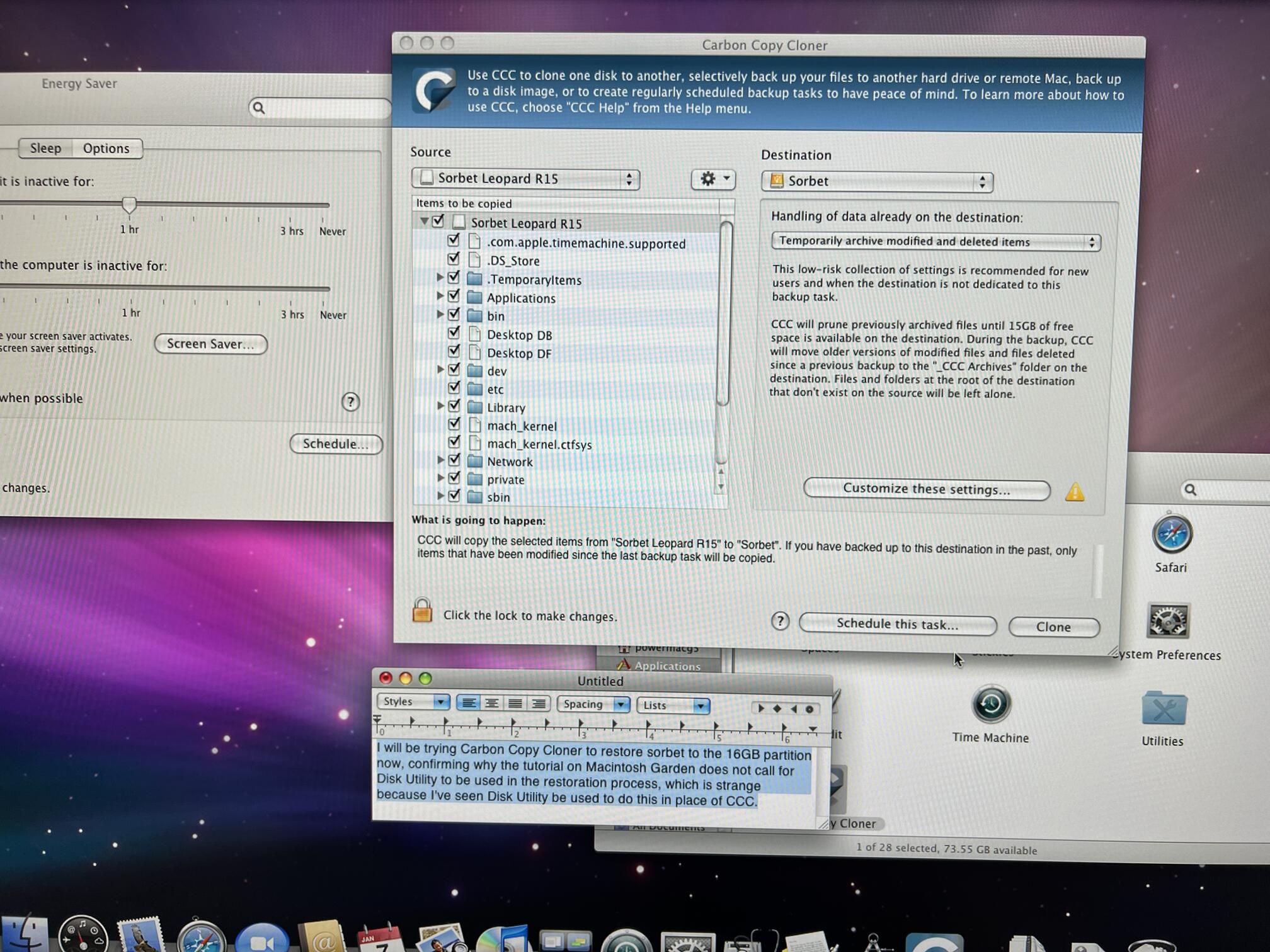The image size is (1270, 952).
Task: Align text right in Untitled window
Action: click(539, 704)
